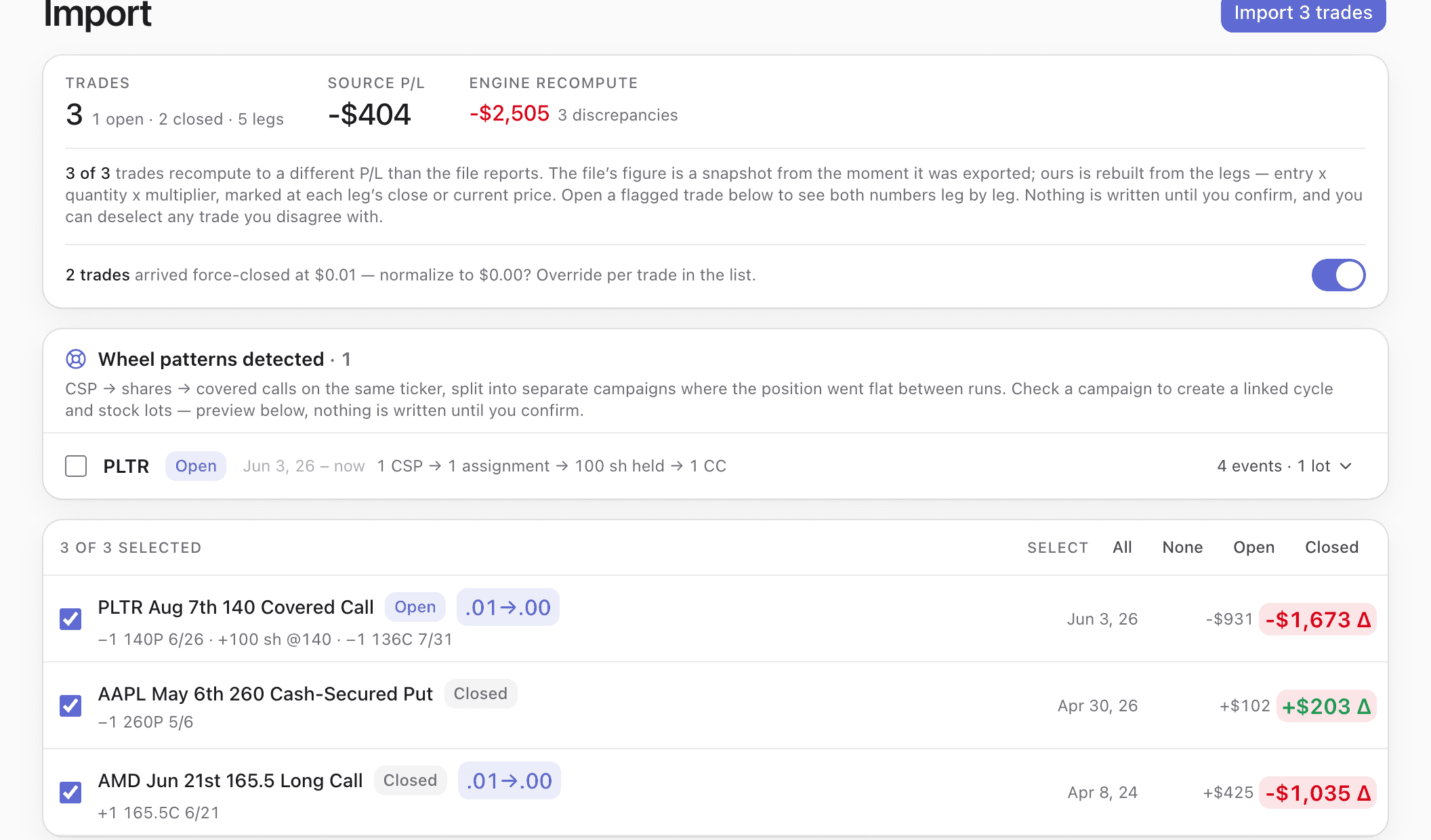Choose the None selection option
1431x840 pixels.
pos(1182,547)
